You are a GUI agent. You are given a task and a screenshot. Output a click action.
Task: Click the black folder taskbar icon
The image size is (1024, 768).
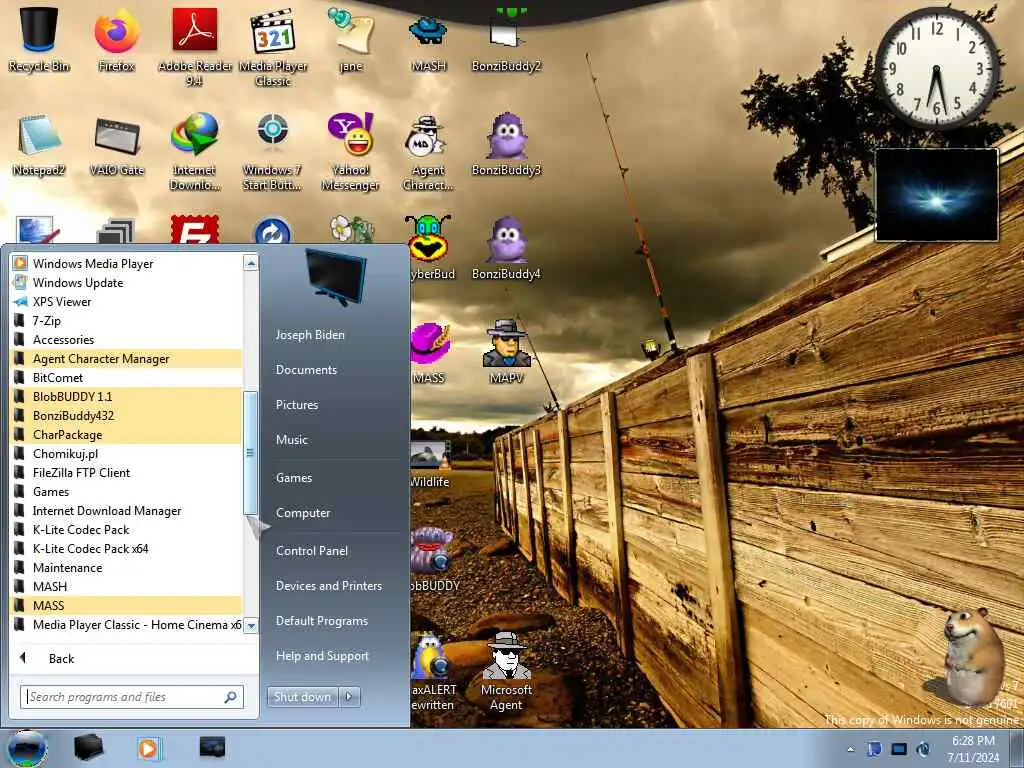pos(88,748)
